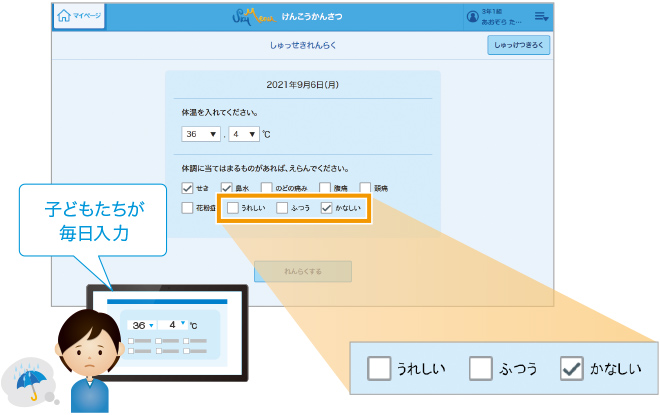
Task: Click the 3年1組 class label
Action: coord(492,11)
